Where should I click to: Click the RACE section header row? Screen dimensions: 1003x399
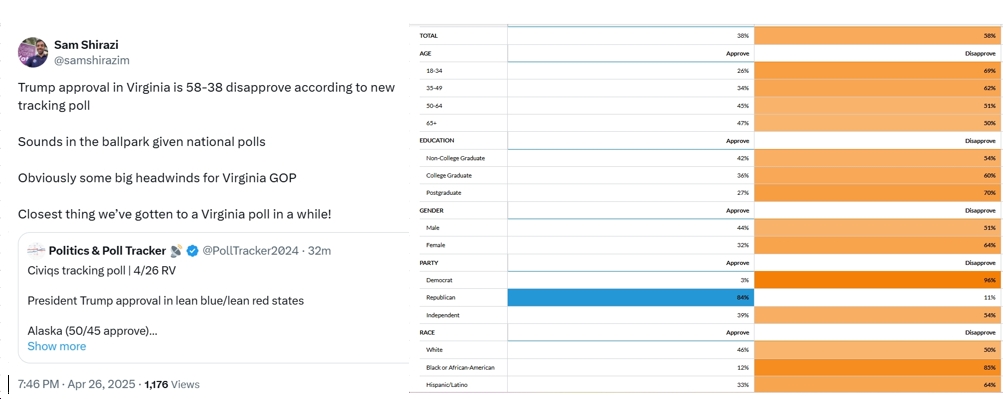point(705,332)
